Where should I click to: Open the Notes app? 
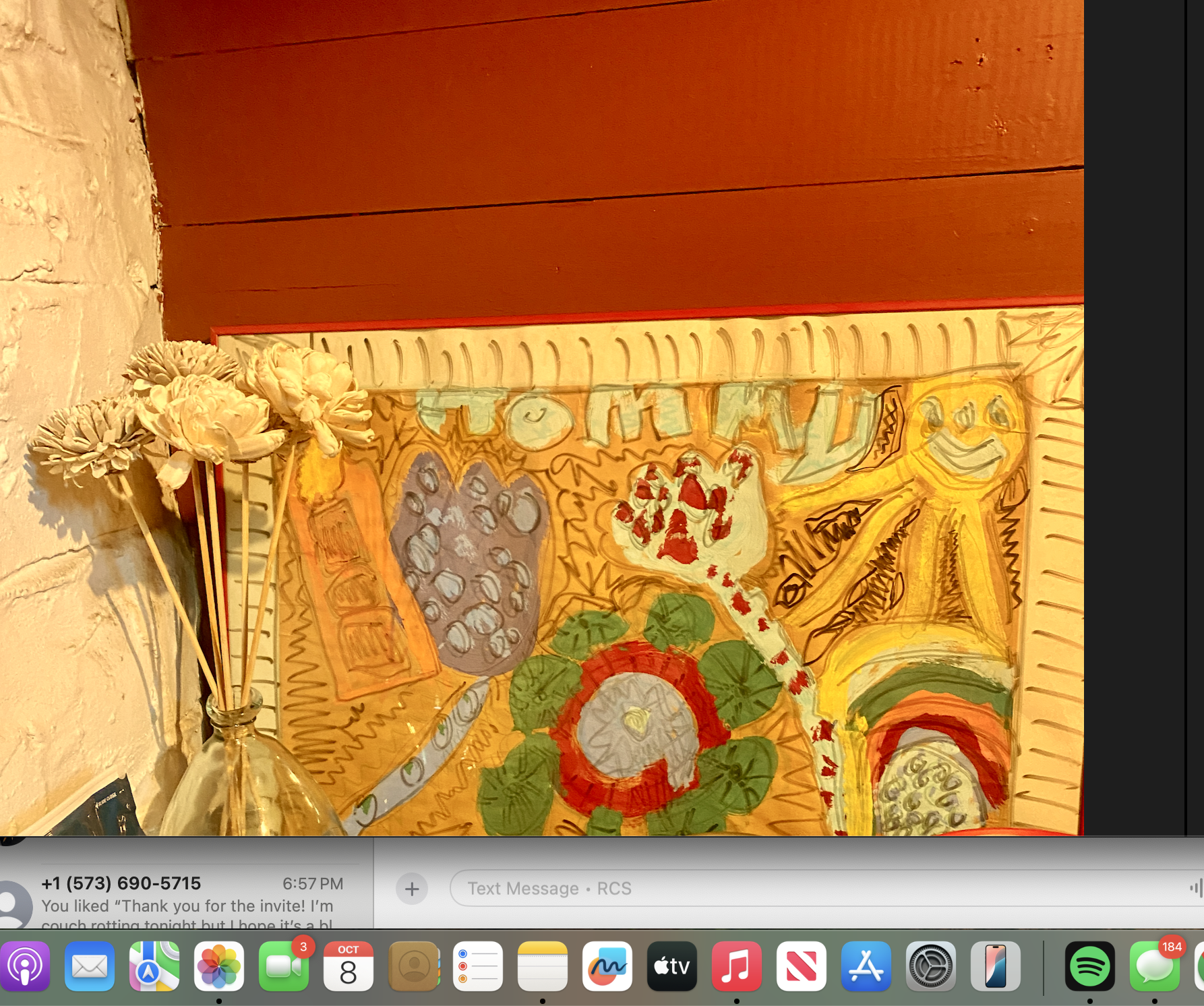point(543,966)
